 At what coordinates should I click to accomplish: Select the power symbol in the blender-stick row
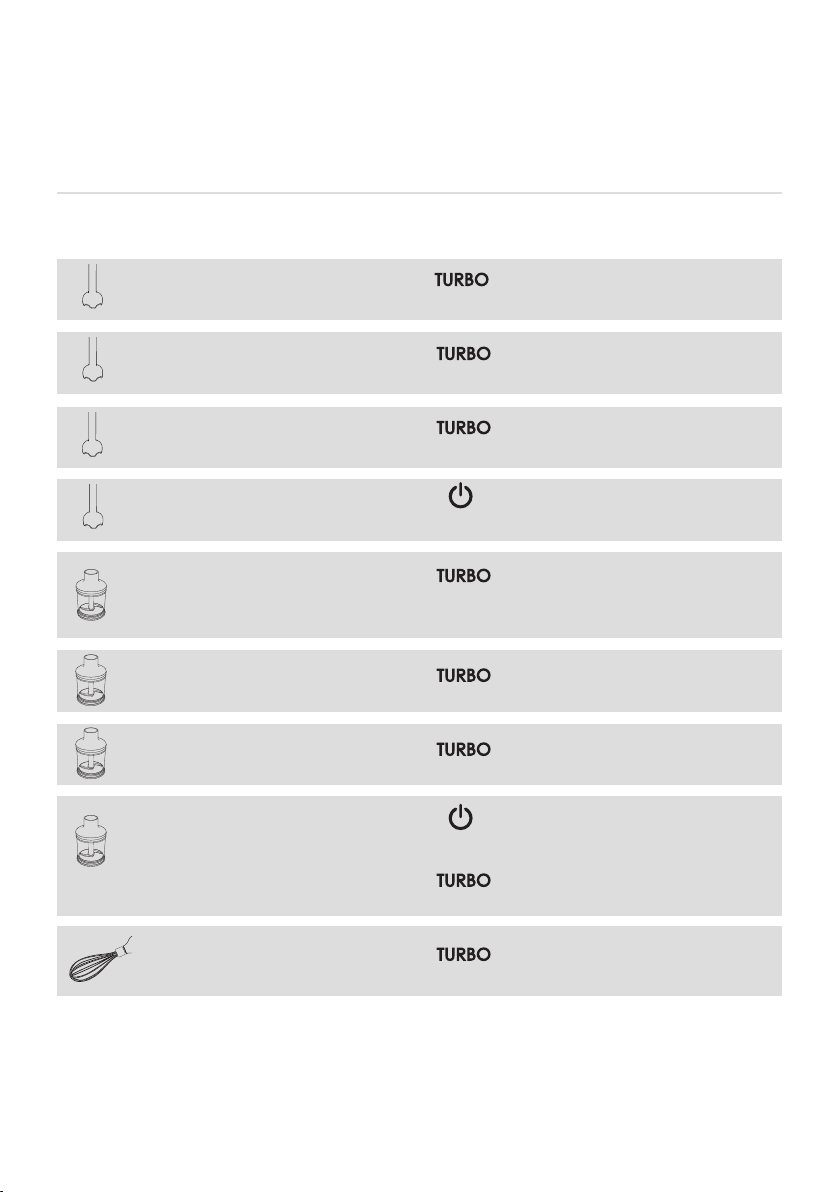tap(461, 496)
